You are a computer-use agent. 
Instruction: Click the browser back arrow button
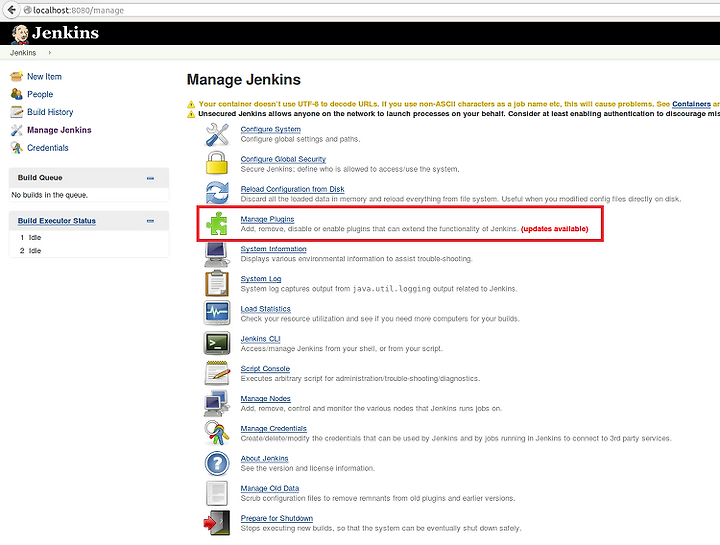(x=12, y=10)
